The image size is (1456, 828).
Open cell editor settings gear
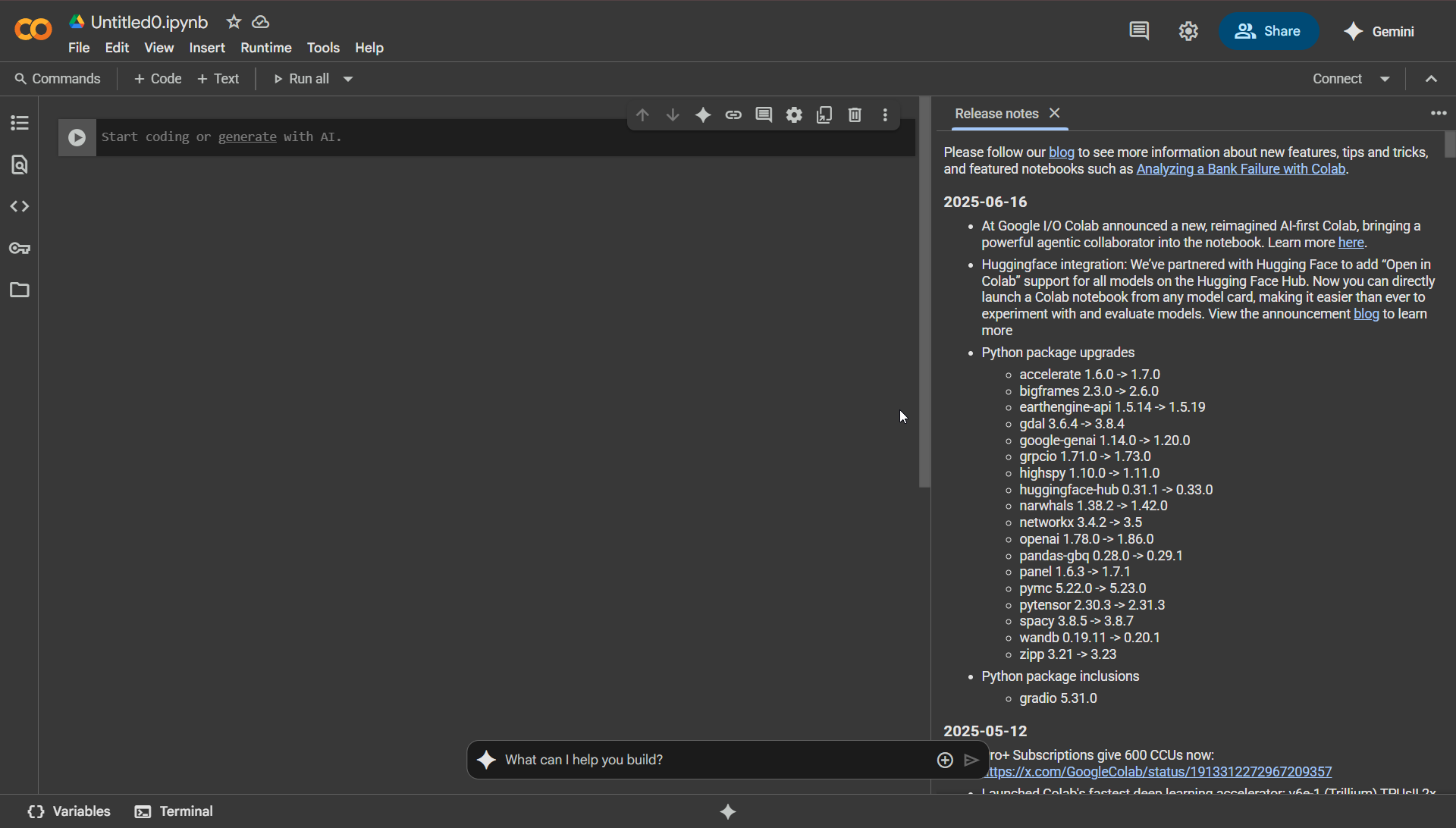tap(794, 114)
